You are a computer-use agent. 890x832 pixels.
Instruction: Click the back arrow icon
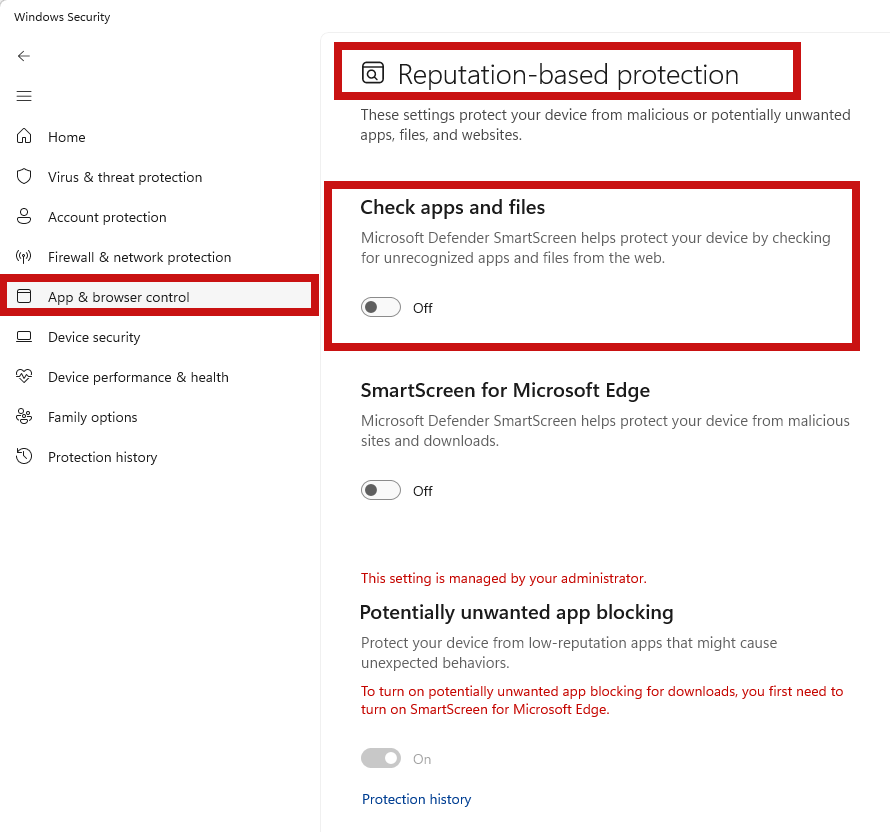24,56
